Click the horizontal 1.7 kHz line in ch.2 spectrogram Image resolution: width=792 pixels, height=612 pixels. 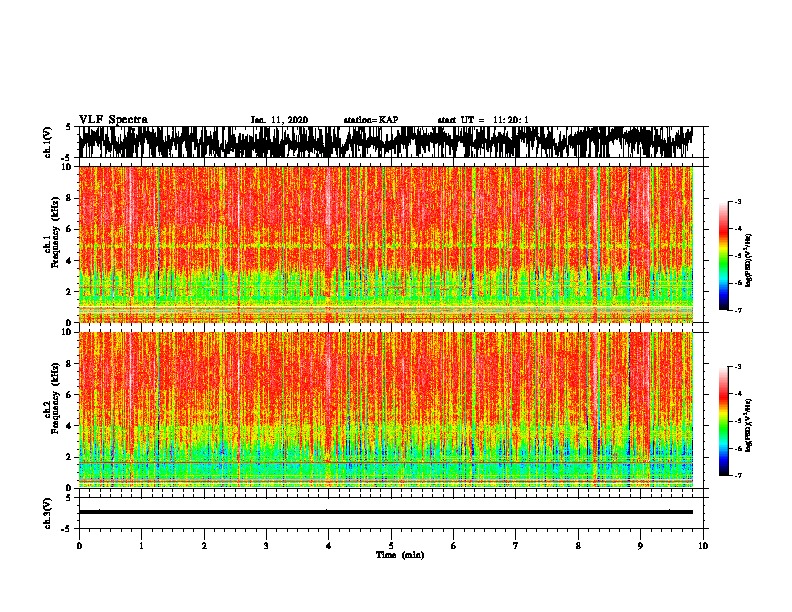click(385, 463)
